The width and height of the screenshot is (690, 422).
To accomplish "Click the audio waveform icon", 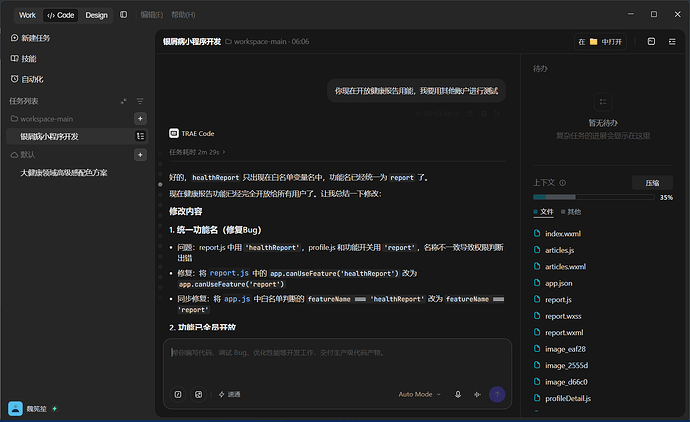I will (477, 394).
